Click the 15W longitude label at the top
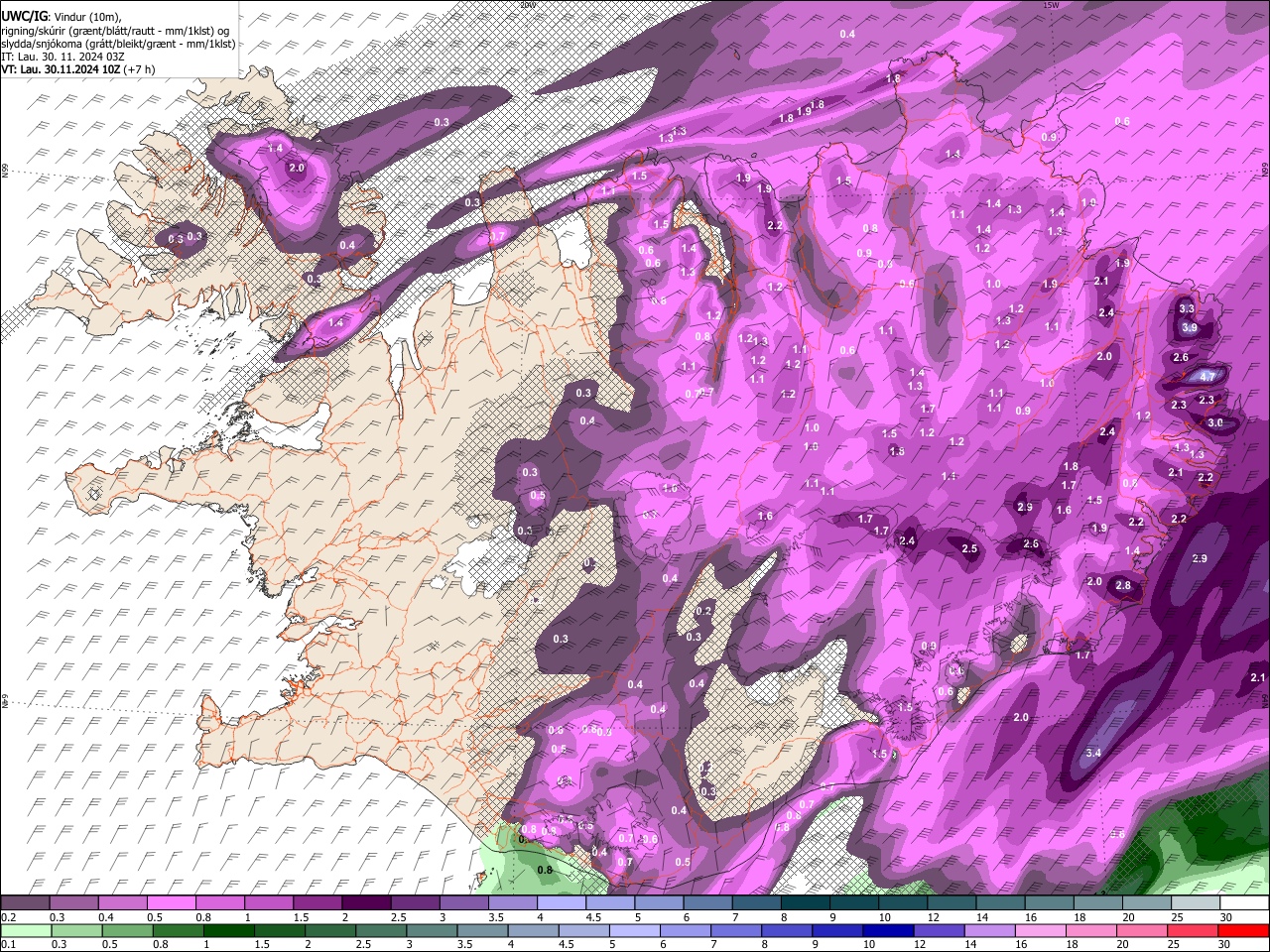The height and width of the screenshot is (952, 1270). pos(1052,4)
